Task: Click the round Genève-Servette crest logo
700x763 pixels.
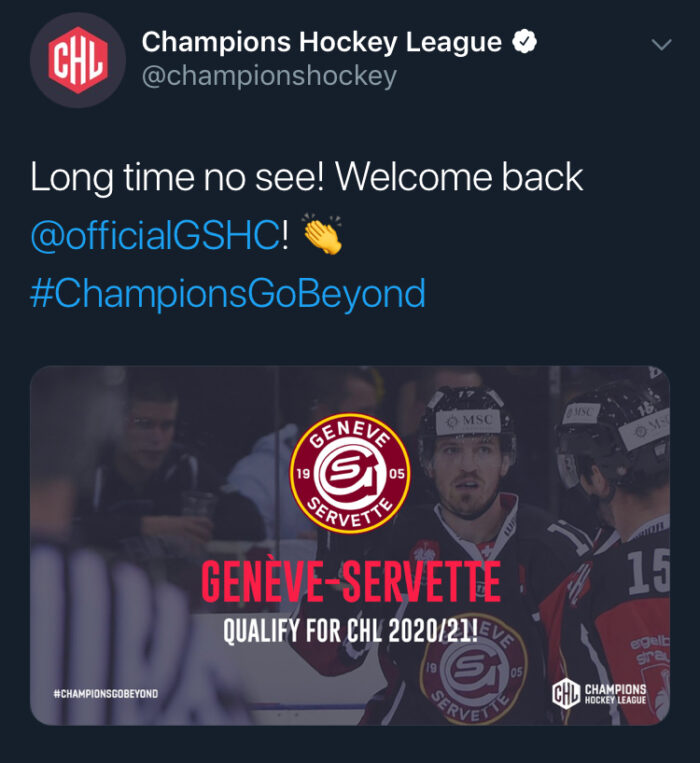Action: click(x=349, y=473)
